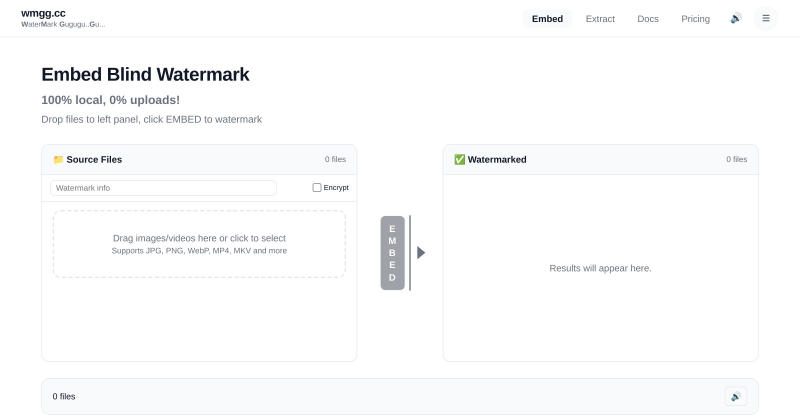This screenshot has height=420, width=800.
Task: Click the green checkmark icon beside Watermarked
Action: 460,160
